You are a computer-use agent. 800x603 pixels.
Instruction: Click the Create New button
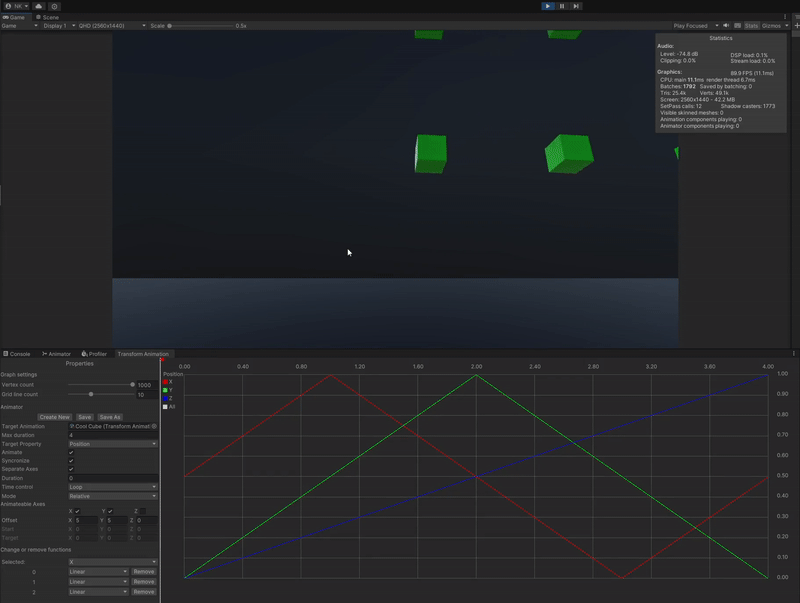[x=54, y=417]
